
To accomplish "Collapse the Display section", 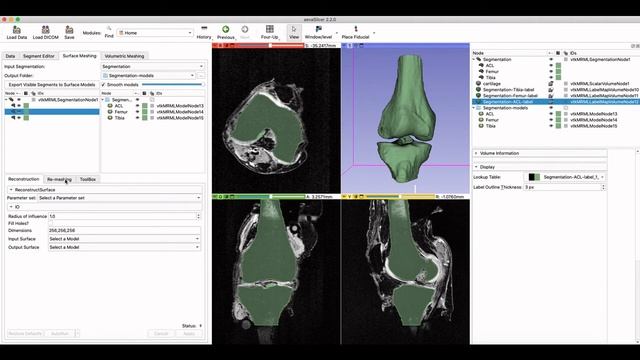I will [540, 167].
